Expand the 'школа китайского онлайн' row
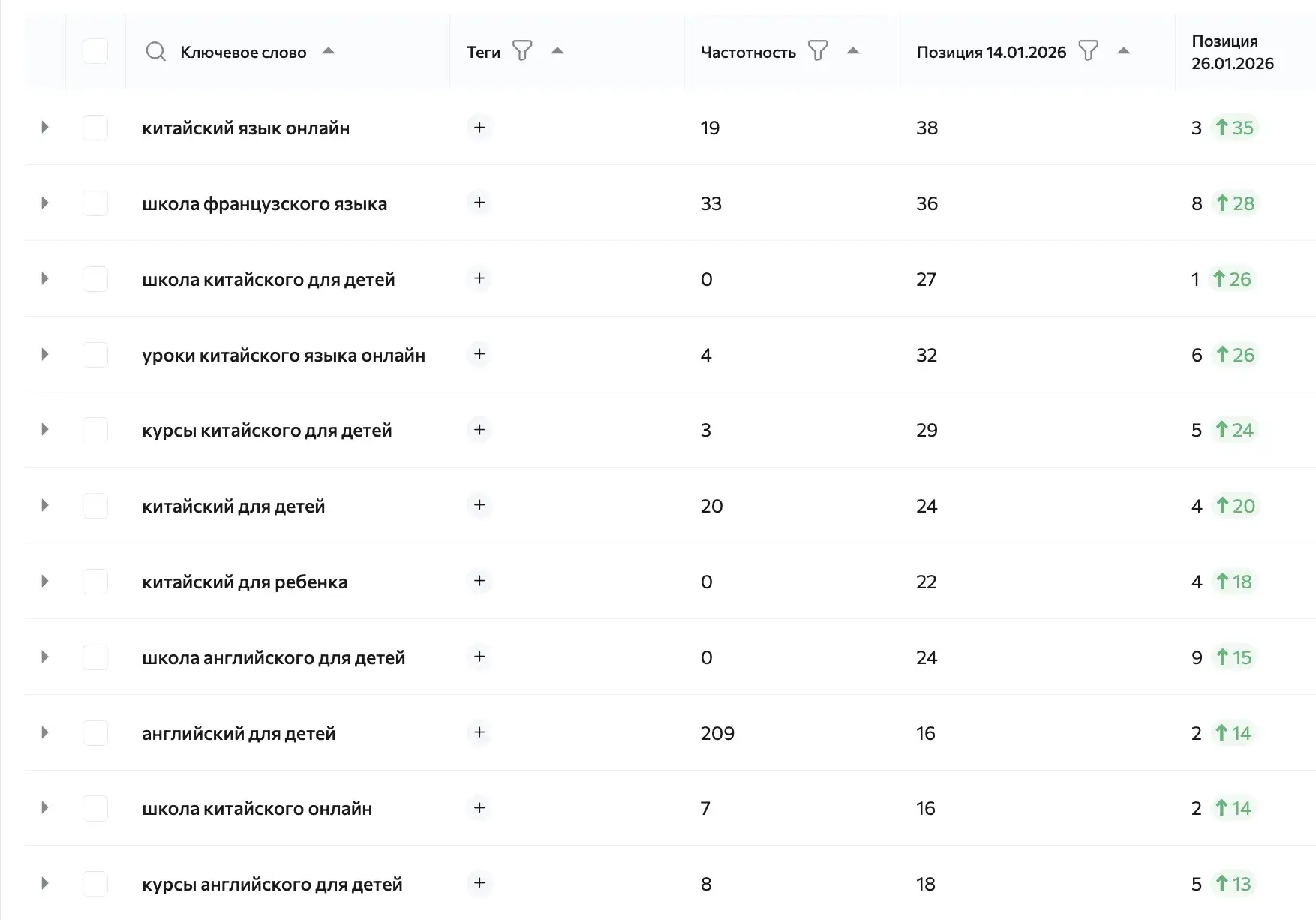1316x920 pixels. (45, 808)
